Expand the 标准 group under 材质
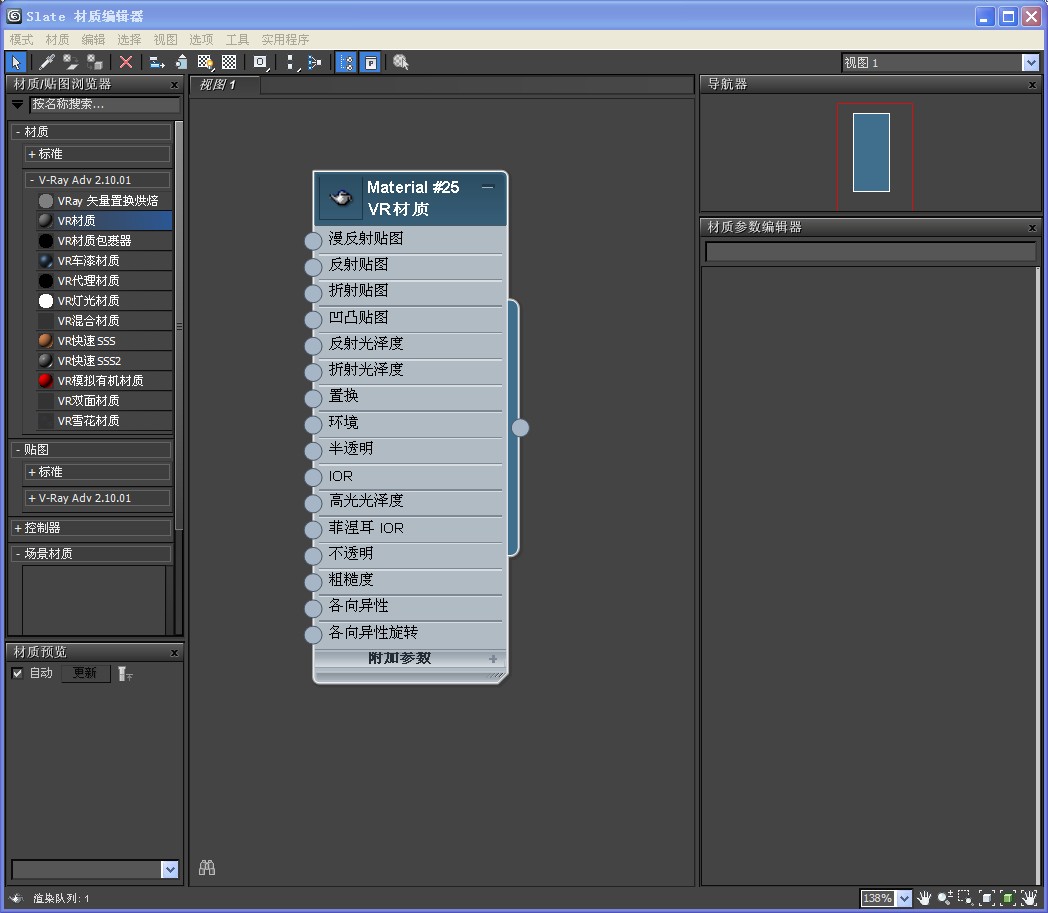Image resolution: width=1048 pixels, height=913 pixels. 31,154
